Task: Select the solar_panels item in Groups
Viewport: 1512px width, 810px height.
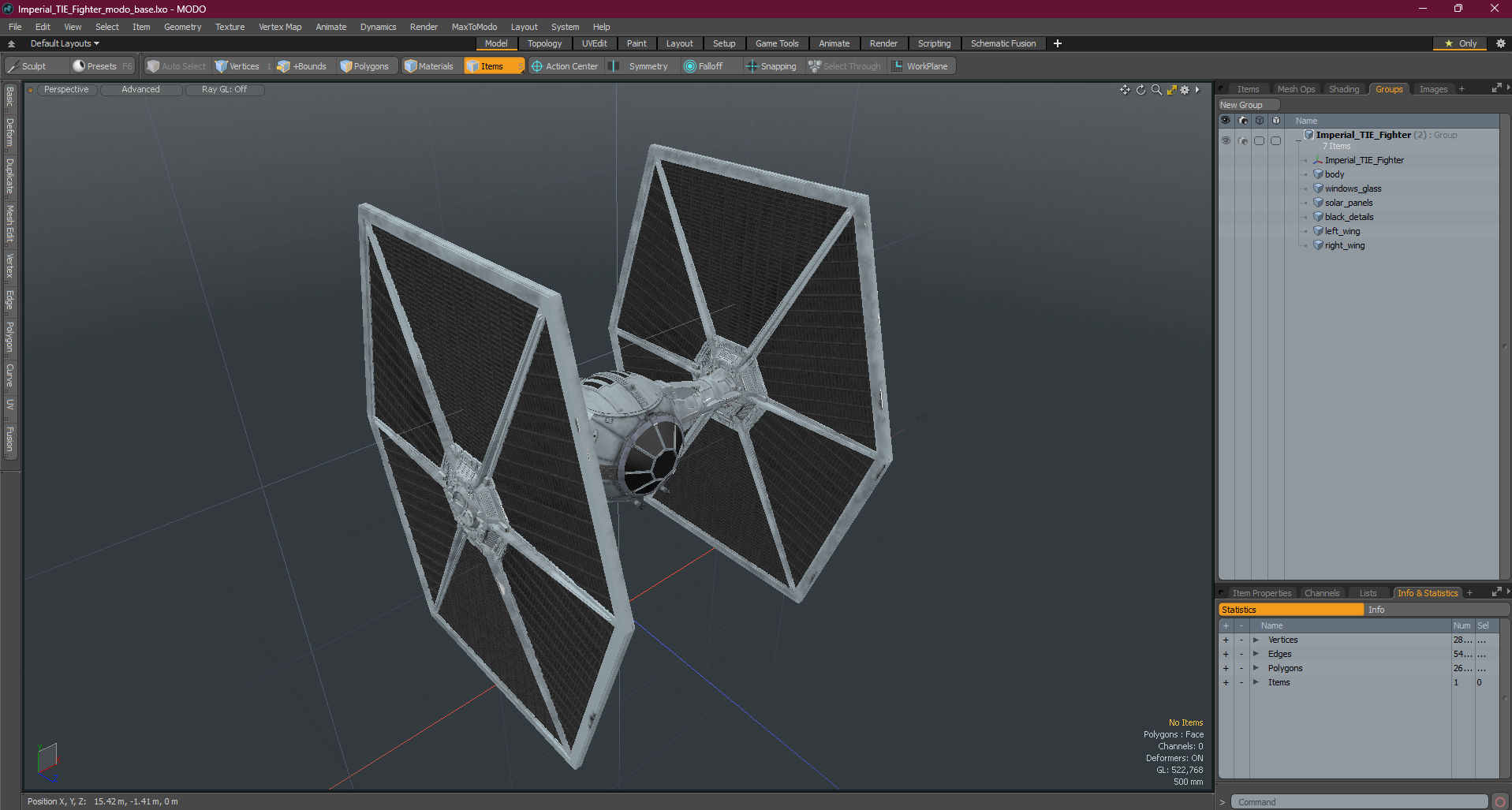Action: (1348, 203)
